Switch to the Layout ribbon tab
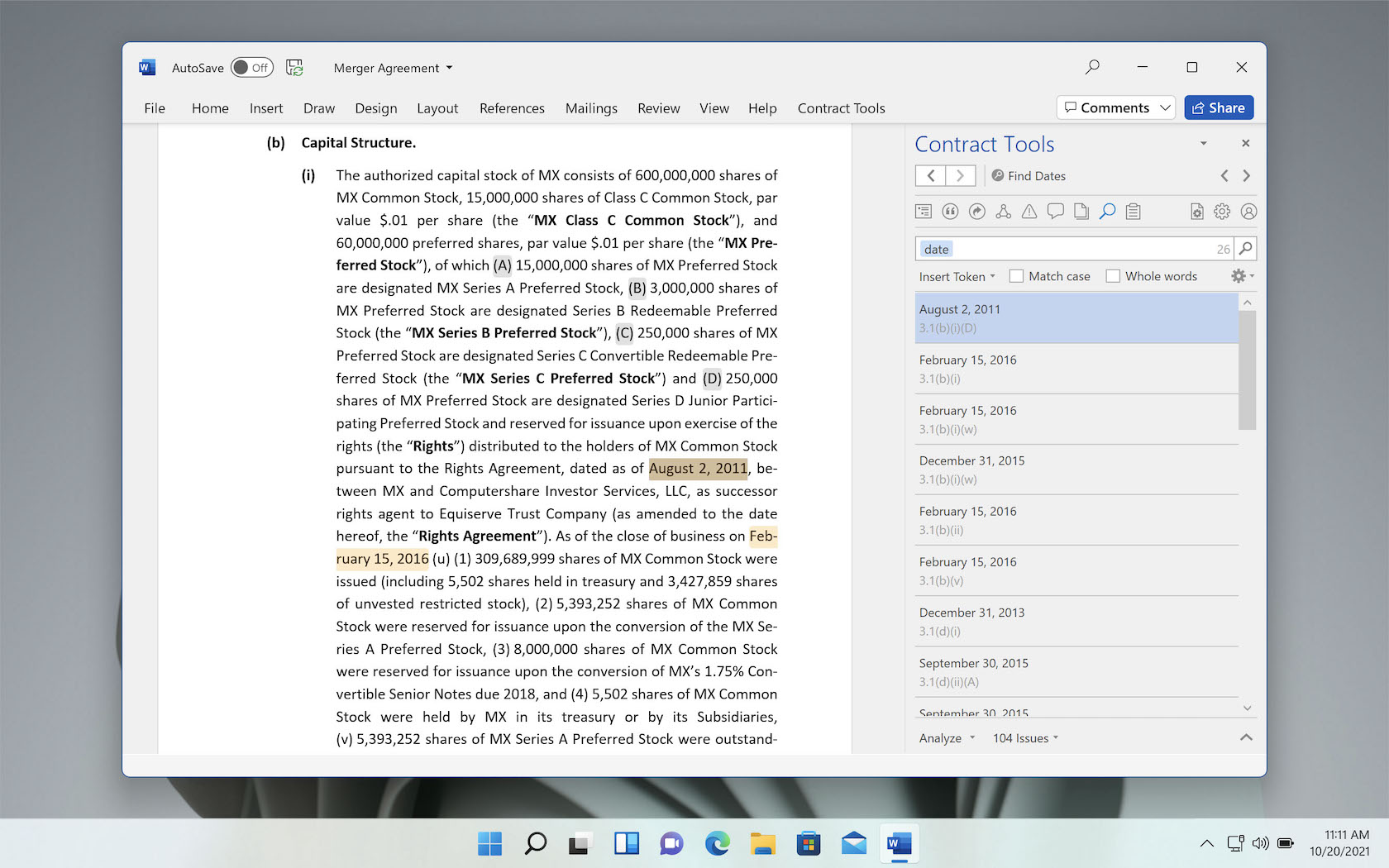This screenshot has width=1389, height=868. click(x=437, y=108)
